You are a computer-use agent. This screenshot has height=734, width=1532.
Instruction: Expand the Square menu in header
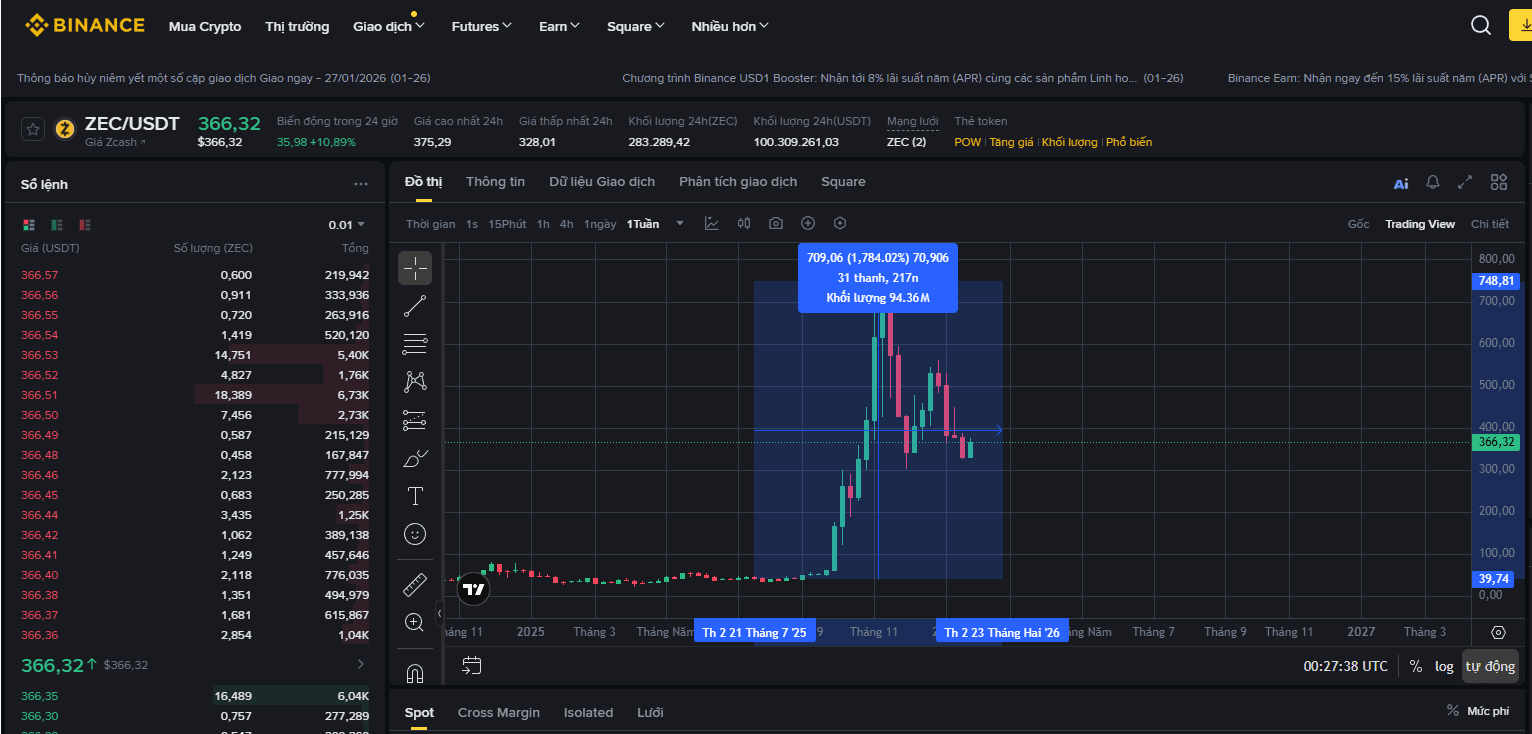[x=636, y=26]
